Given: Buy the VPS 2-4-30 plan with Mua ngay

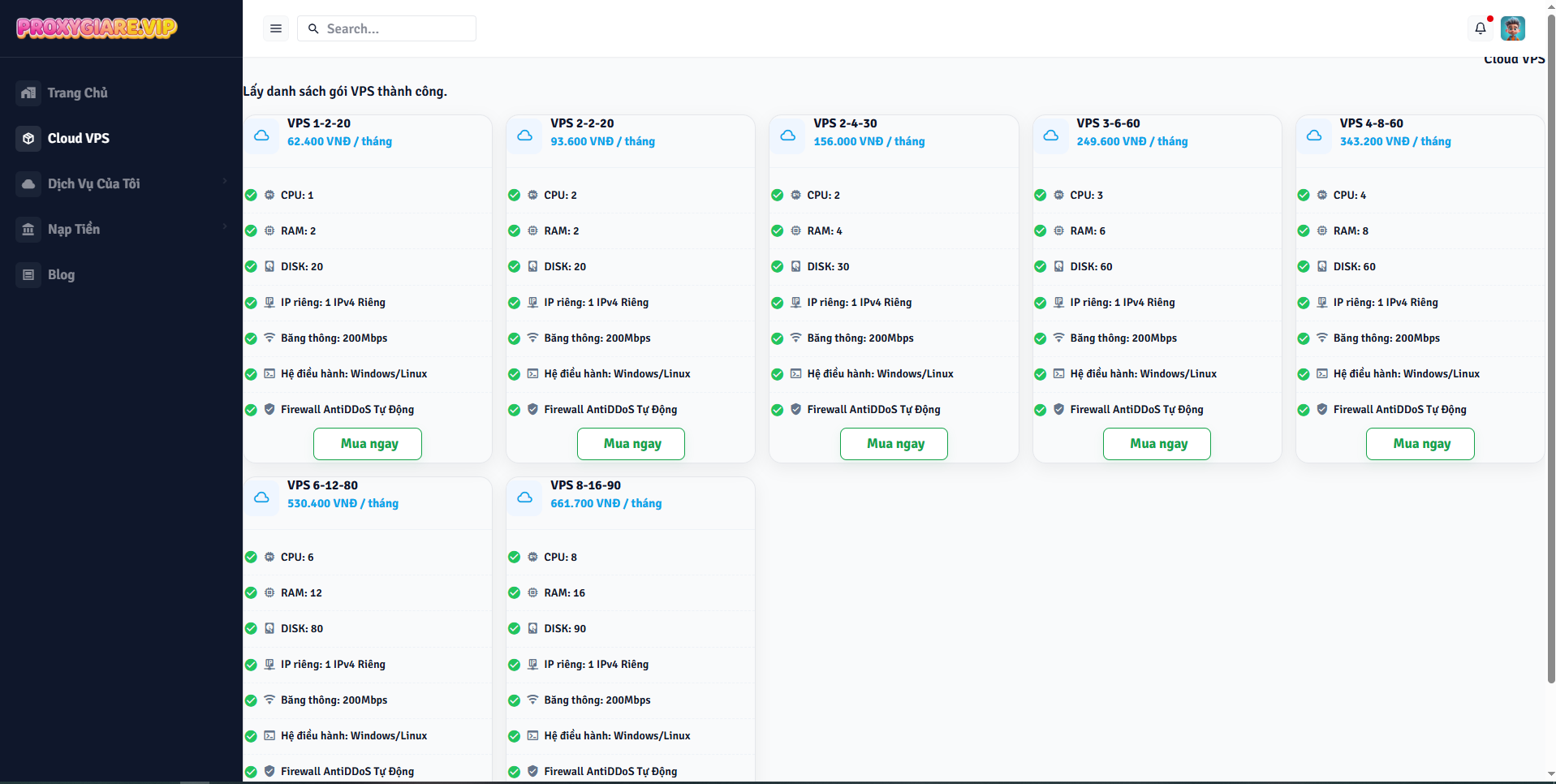Looking at the screenshot, I should [x=894, y=444].
